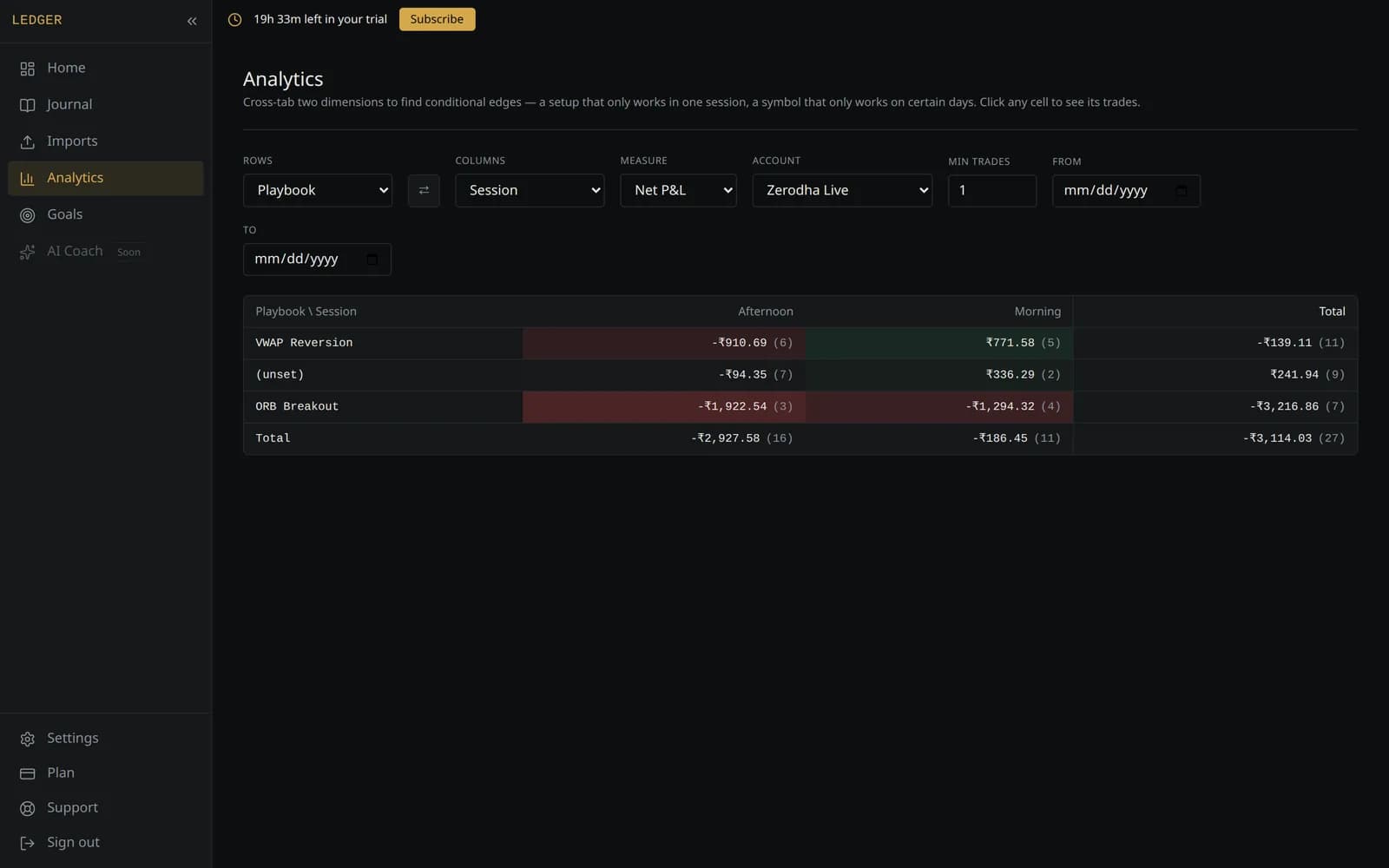Click the Home grid icon in sidebar
This screenshot has width=1389, height=868.
tap(28, 69)
